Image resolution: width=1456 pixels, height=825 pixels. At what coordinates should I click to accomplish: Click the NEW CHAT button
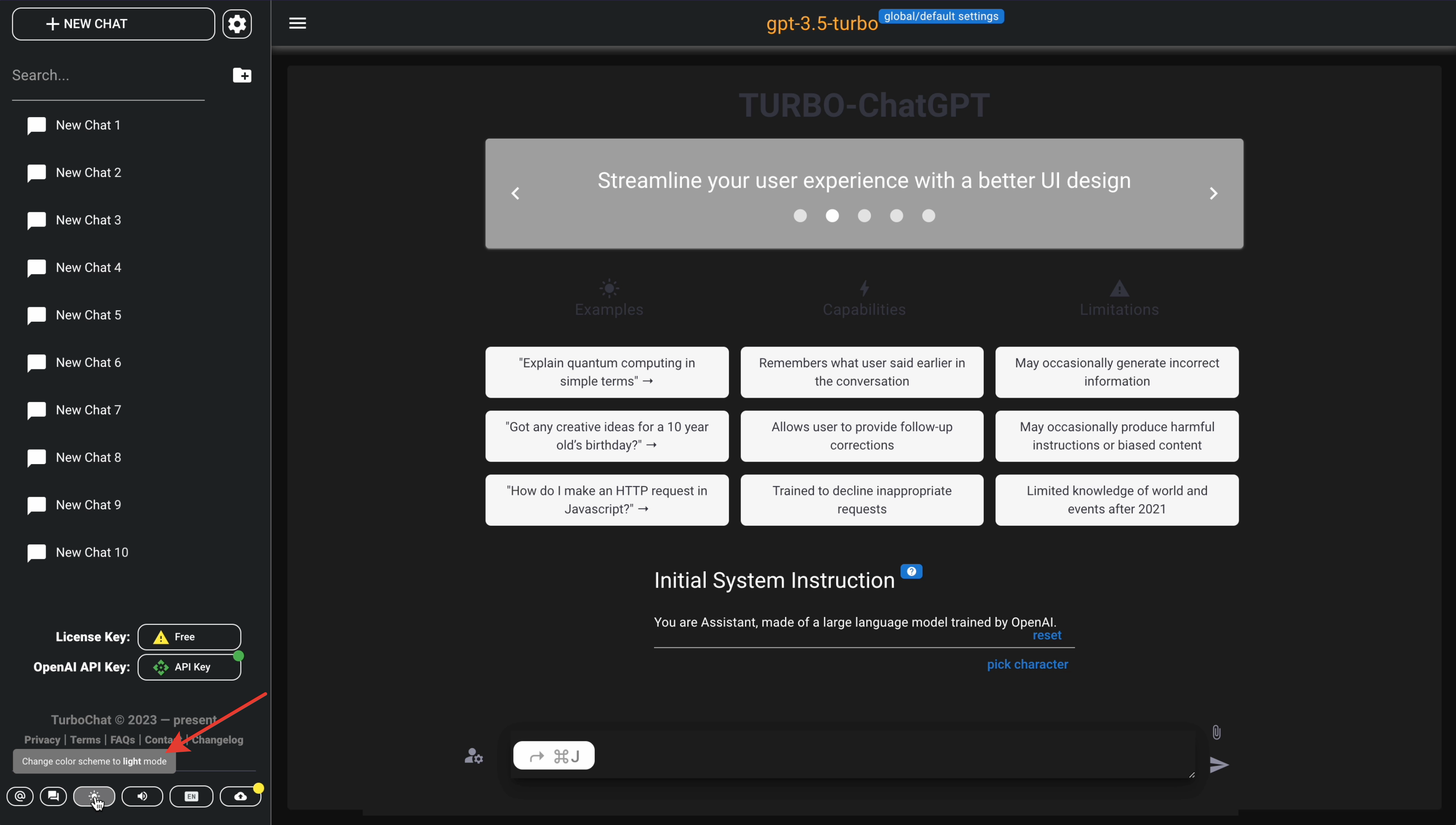pos(113,24)
